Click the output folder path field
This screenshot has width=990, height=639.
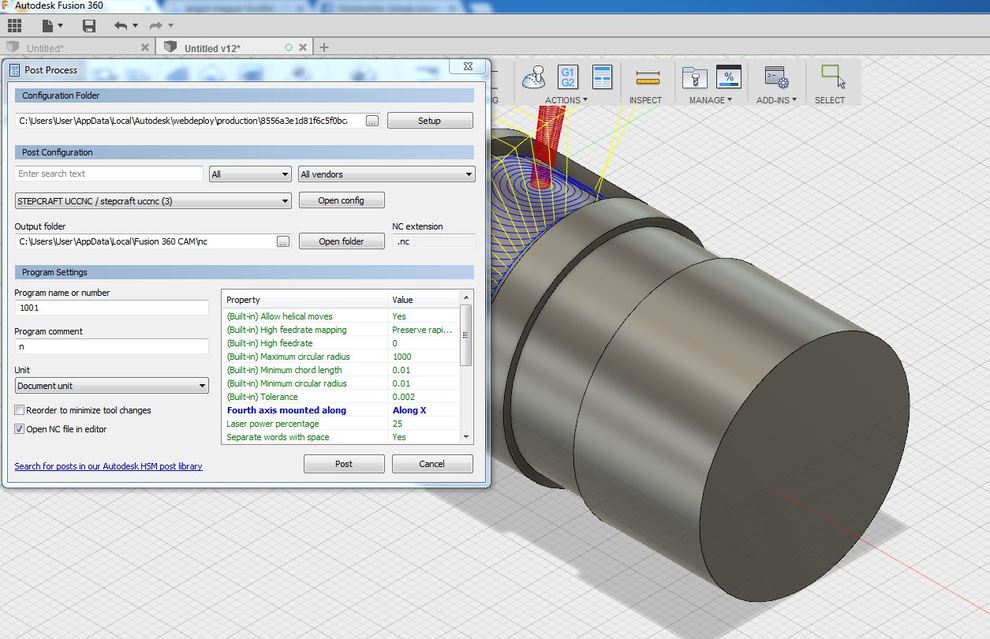click(144, 241)
